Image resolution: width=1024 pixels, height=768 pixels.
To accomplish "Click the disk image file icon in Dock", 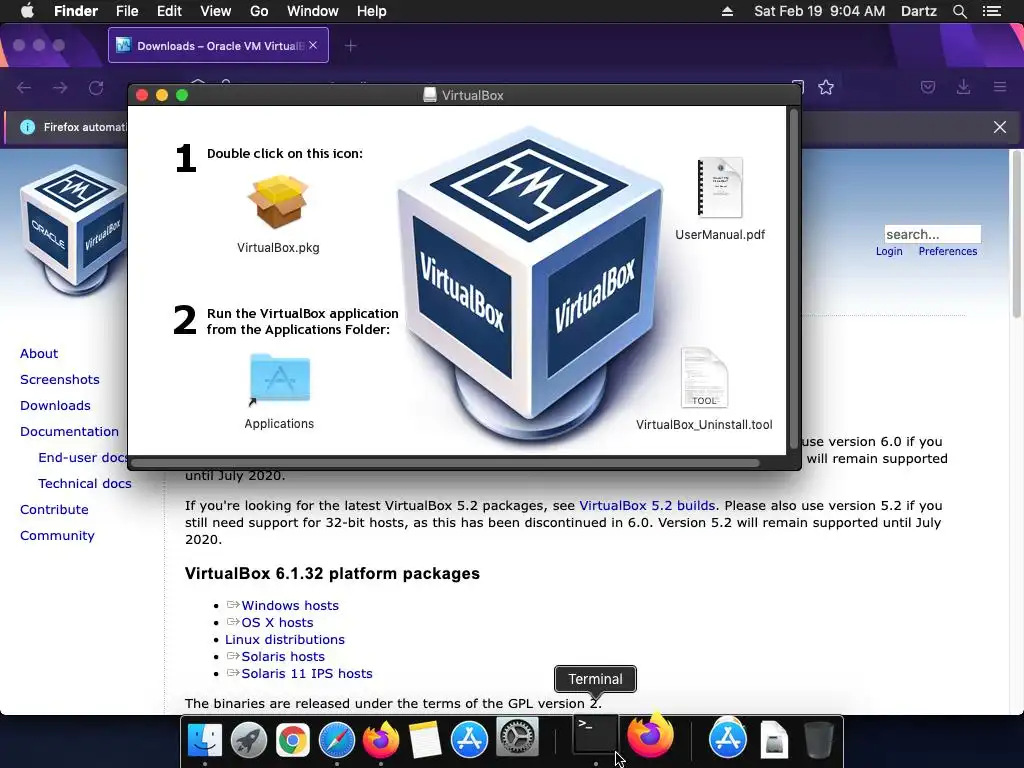I will (774, 739).
